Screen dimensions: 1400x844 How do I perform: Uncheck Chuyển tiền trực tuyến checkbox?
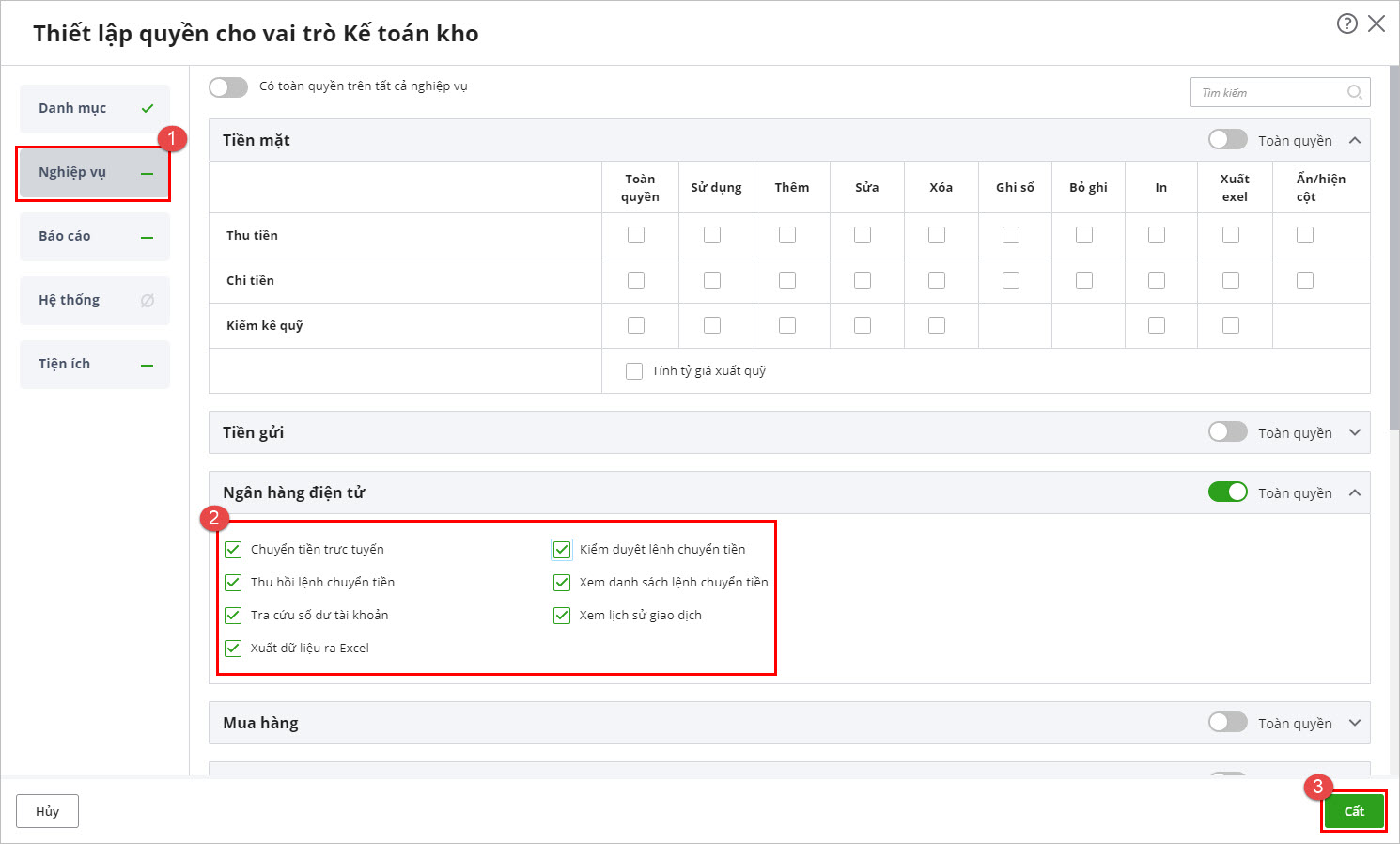click(x=234, y=550)
